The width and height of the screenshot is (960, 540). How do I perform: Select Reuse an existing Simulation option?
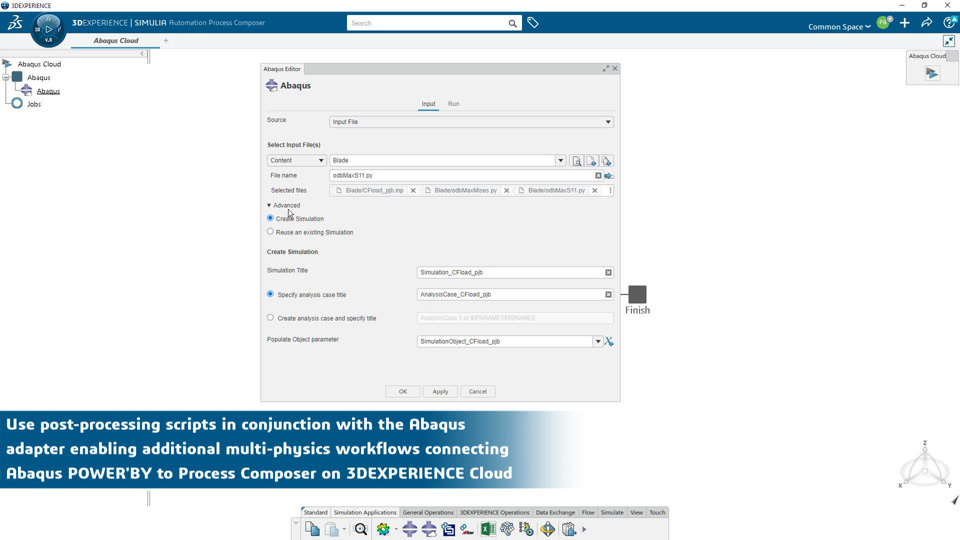[270, 232]
